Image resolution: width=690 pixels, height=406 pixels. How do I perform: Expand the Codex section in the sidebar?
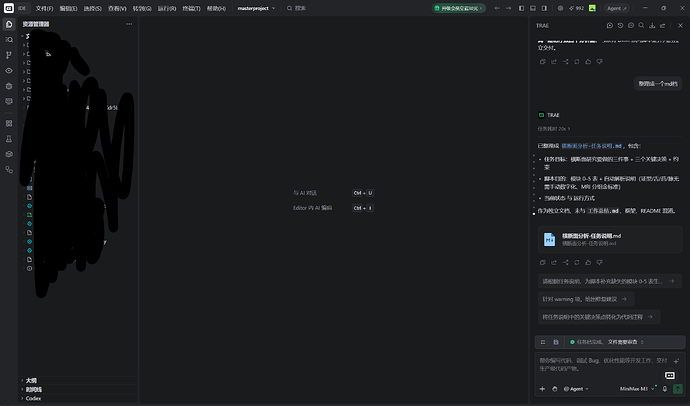click(x=79, y=398)
